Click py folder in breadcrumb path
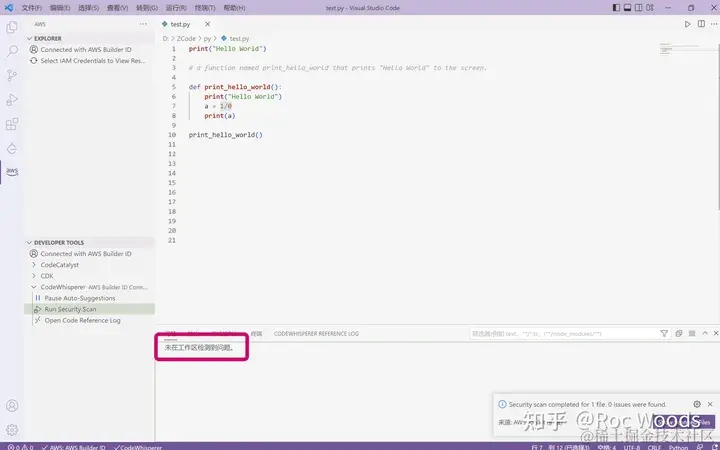 207,39
